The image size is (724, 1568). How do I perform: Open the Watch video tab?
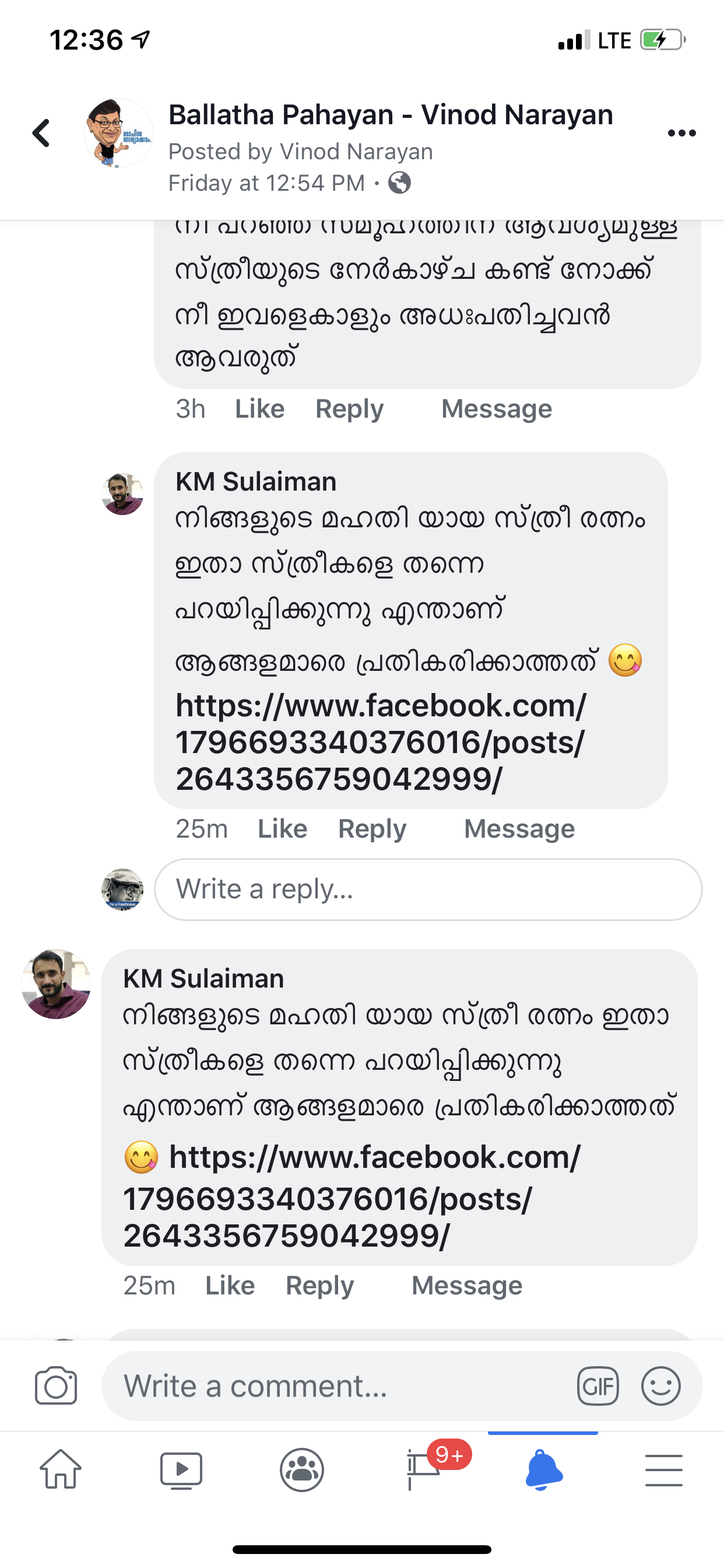[x=181, y=1469]
